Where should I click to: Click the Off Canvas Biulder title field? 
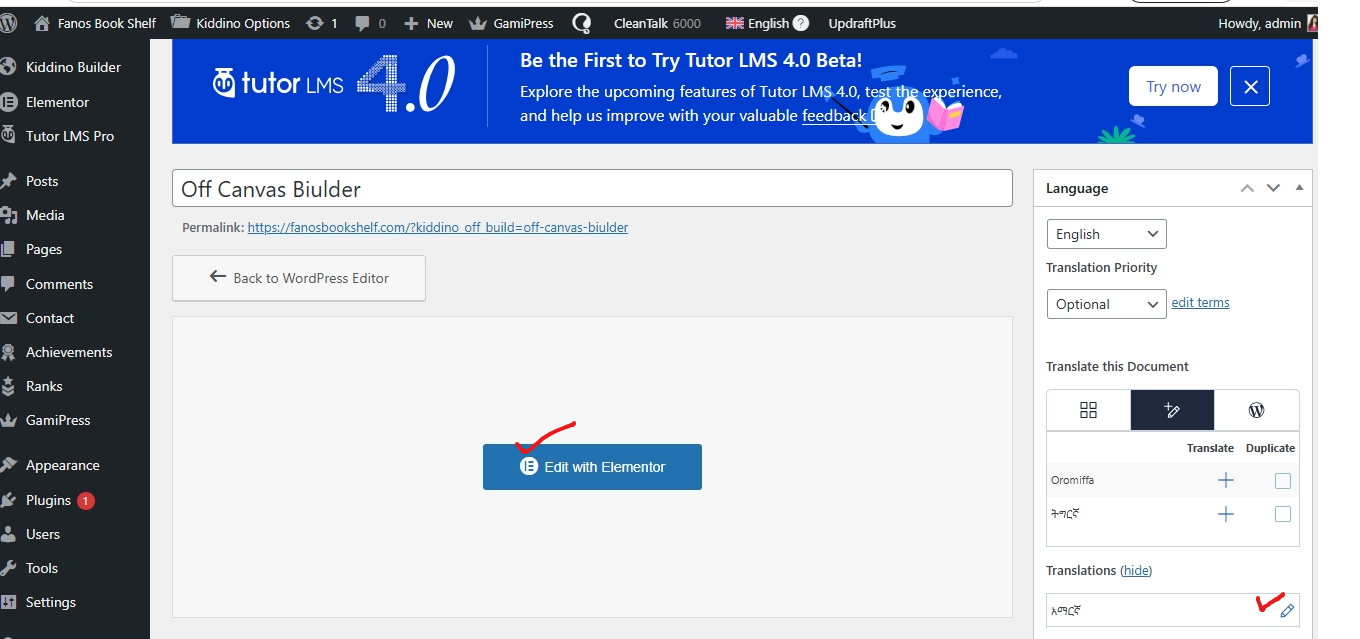[592, 189]
